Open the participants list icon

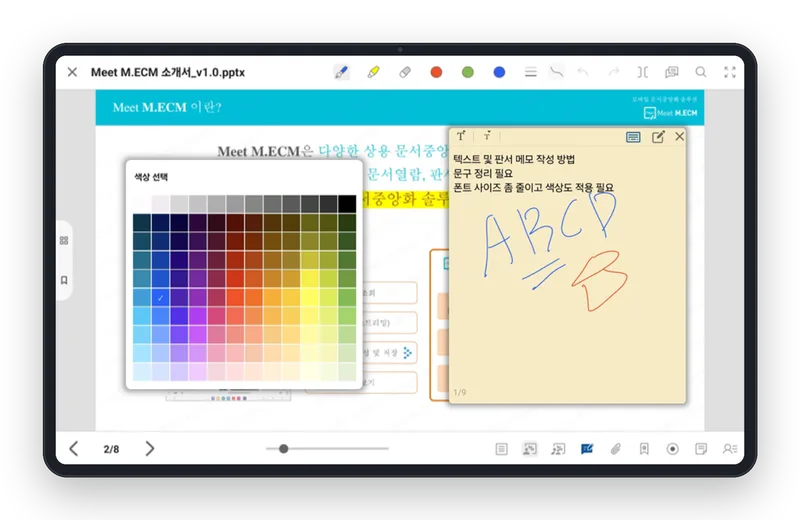pyautogui.click(x=730, y=449)
